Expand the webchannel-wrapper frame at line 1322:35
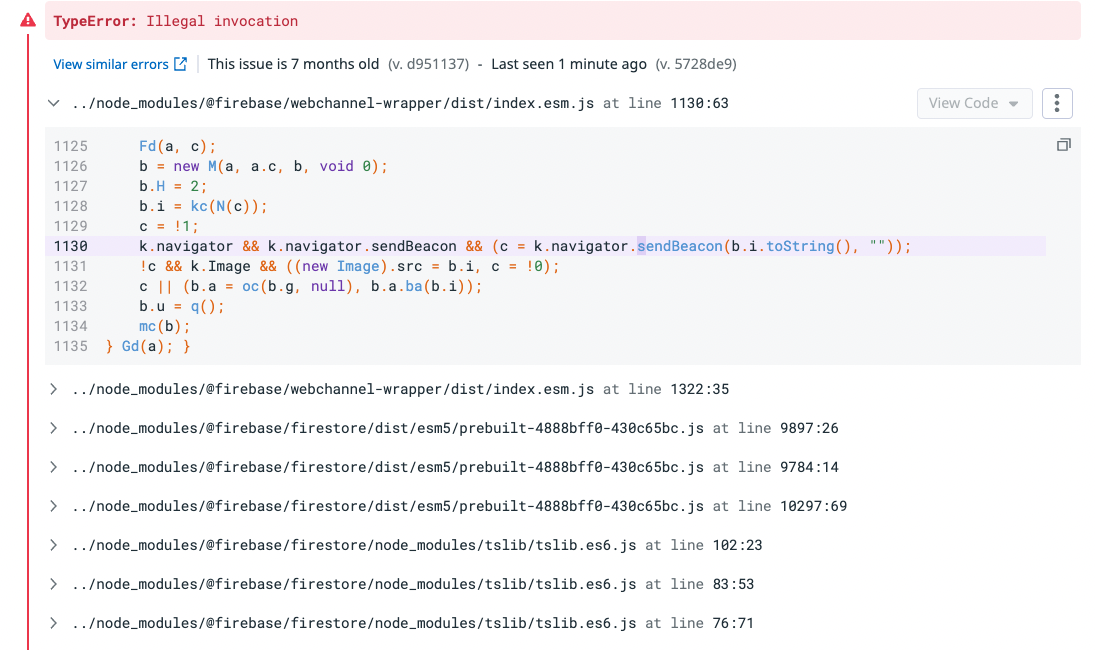1095x650 pixels. click(52, 389)
